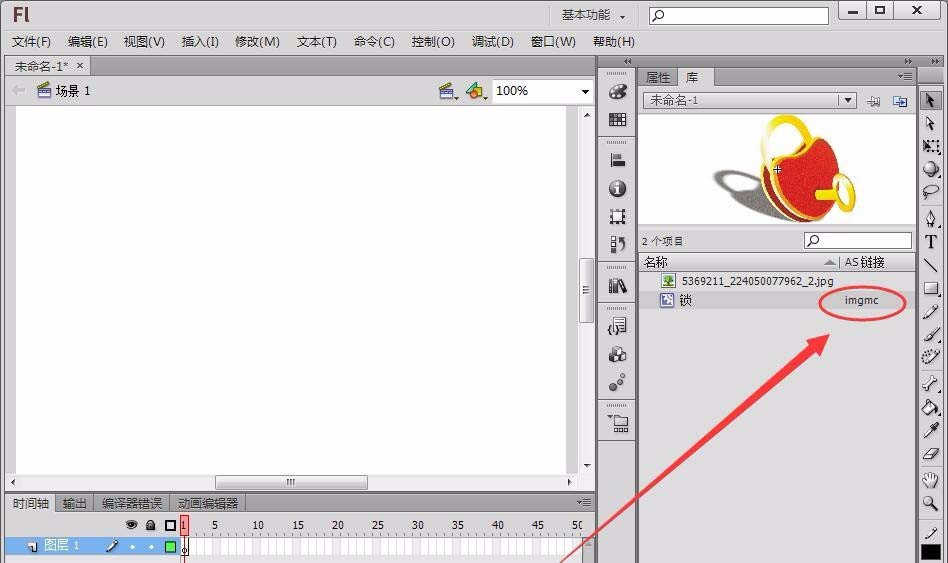This screenshot has height=563, width=948.
Task: Click the New Library Panel icon
Action: coord(900,101)
